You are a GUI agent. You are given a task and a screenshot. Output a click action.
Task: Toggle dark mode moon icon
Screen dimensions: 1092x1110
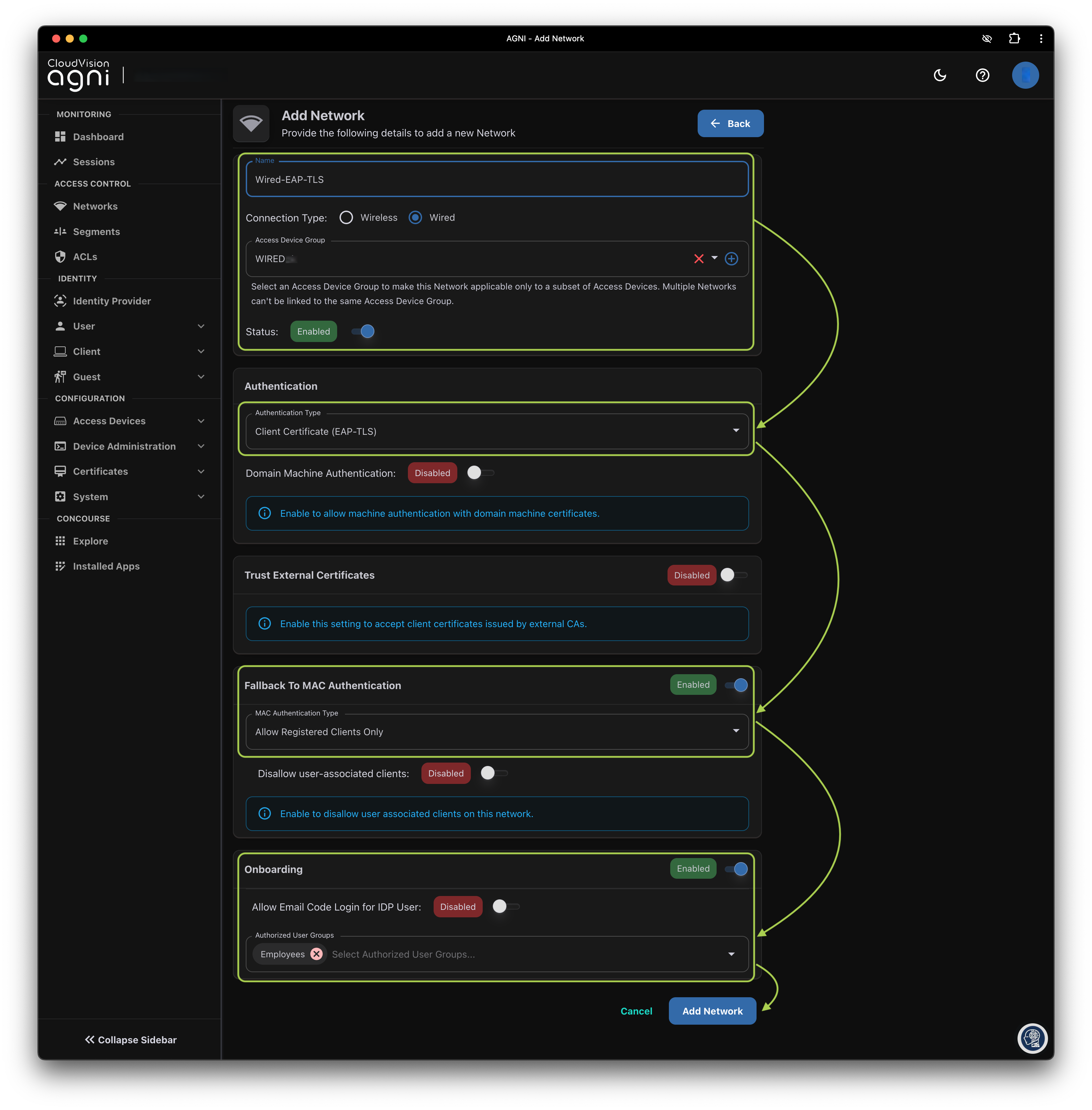click(x=939, y=75)
